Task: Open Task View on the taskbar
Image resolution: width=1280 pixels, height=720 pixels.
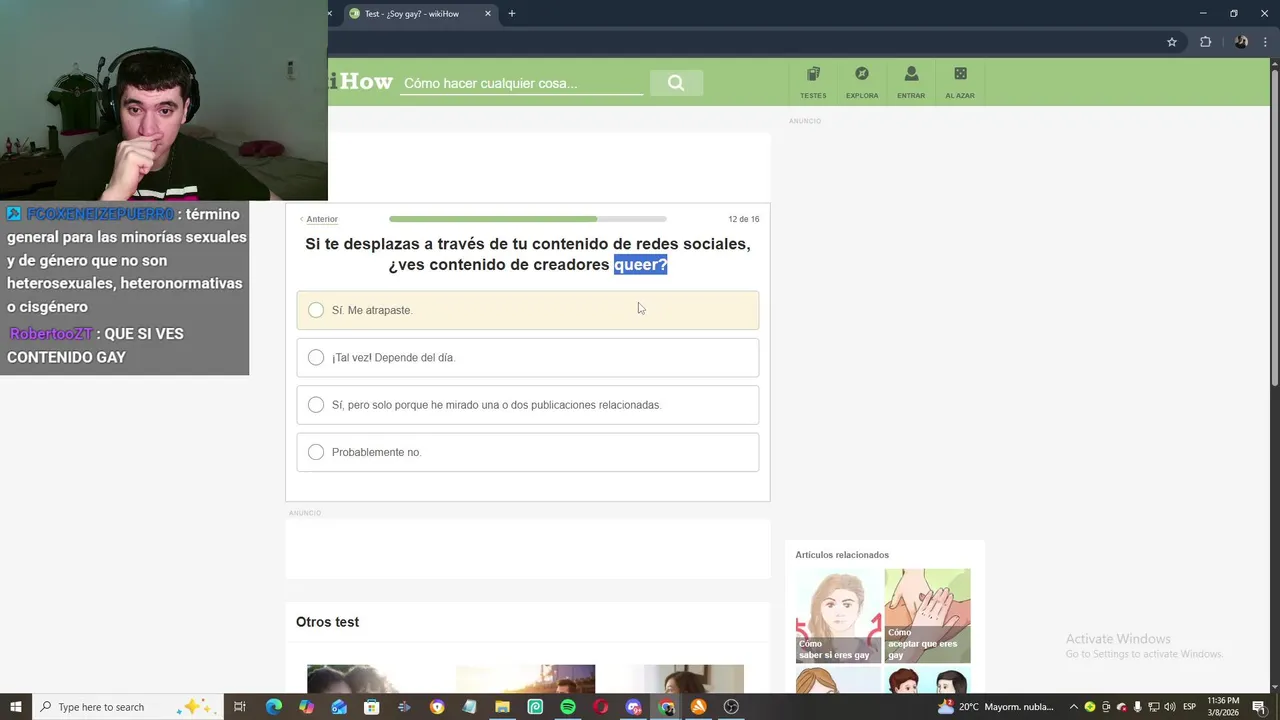Action: (x=240, y=707)
